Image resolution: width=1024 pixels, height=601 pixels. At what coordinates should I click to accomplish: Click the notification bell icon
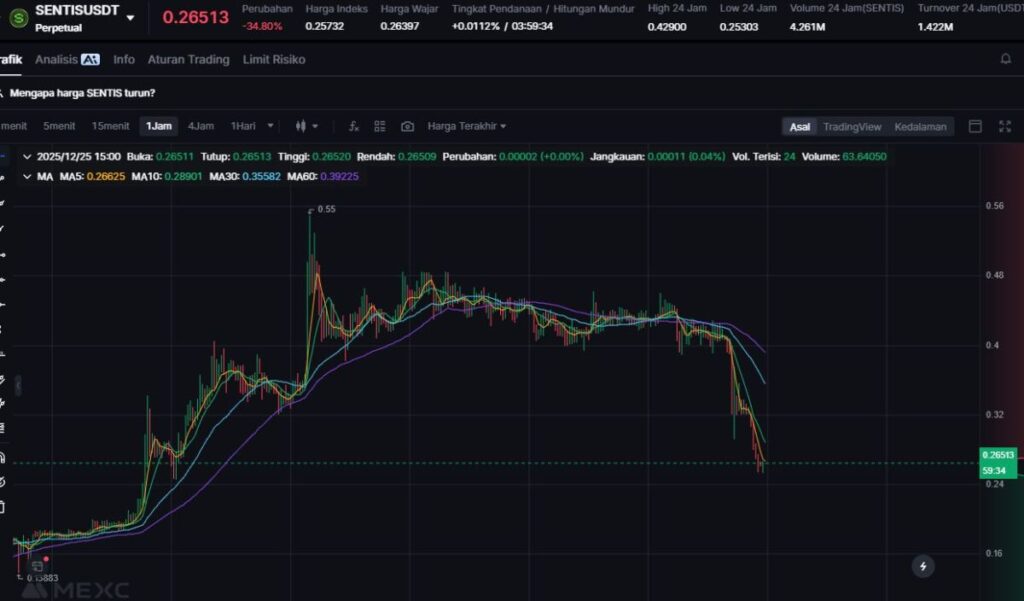pos(1005,60)
